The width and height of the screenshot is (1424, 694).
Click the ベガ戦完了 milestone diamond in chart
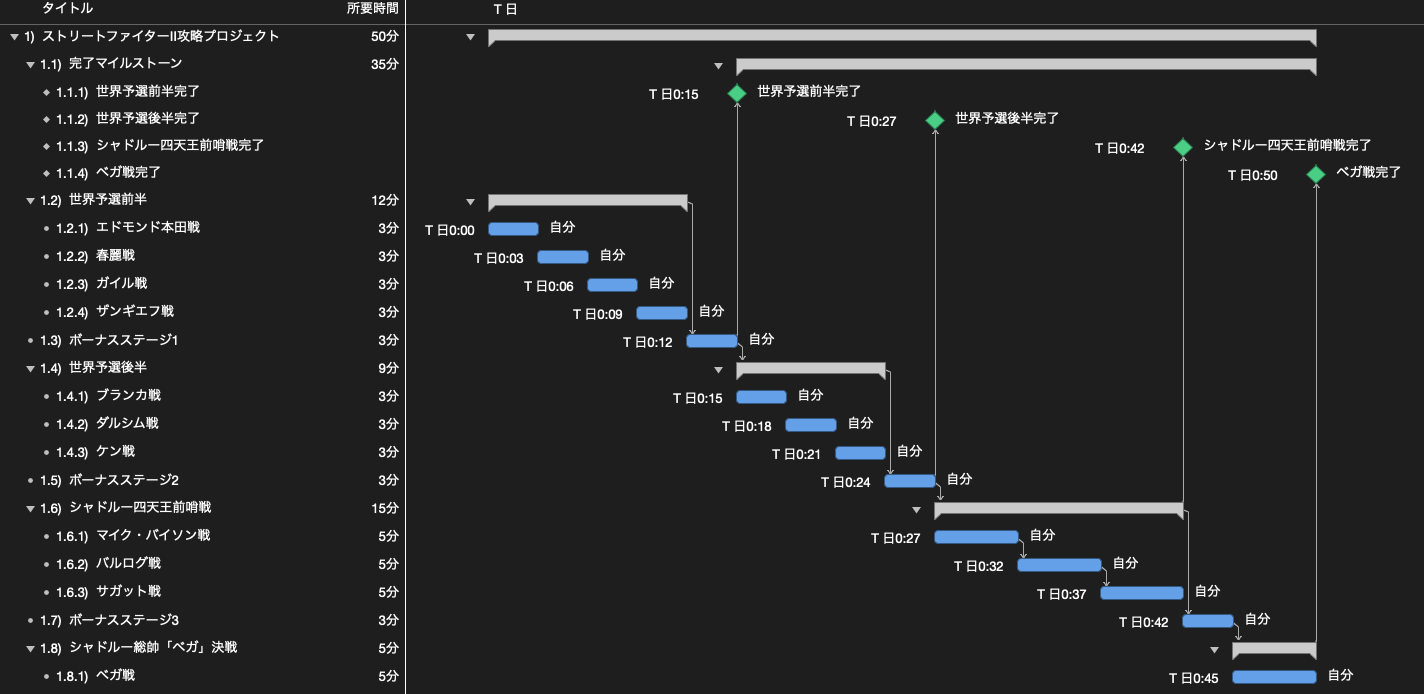pos(1316,174)
